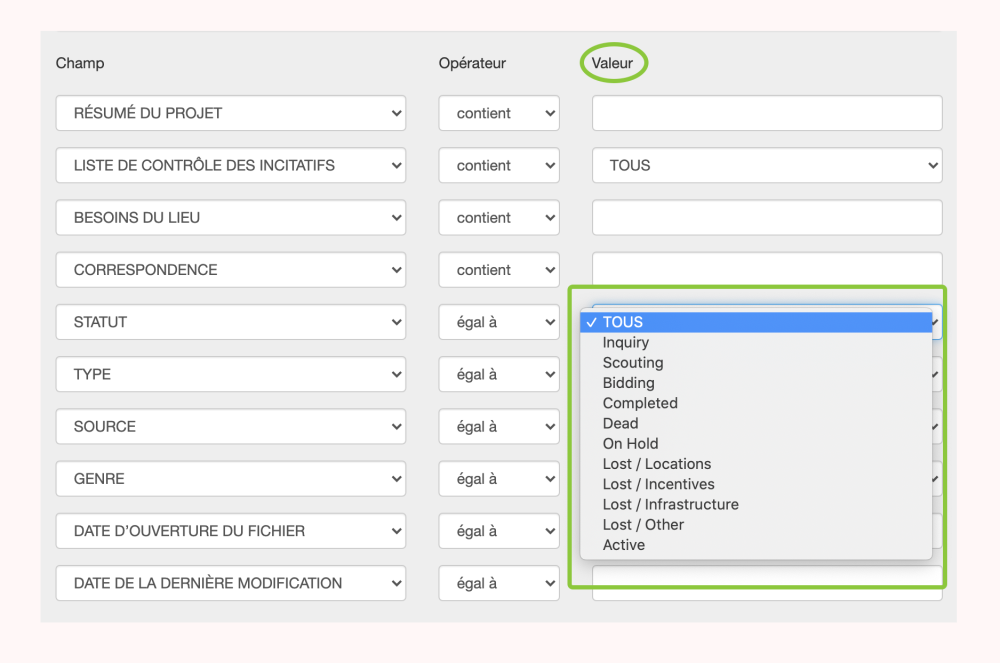This screenshot has height=663, width=1000.
Task: Select the Active status option
Action: [x=624, y=545]
